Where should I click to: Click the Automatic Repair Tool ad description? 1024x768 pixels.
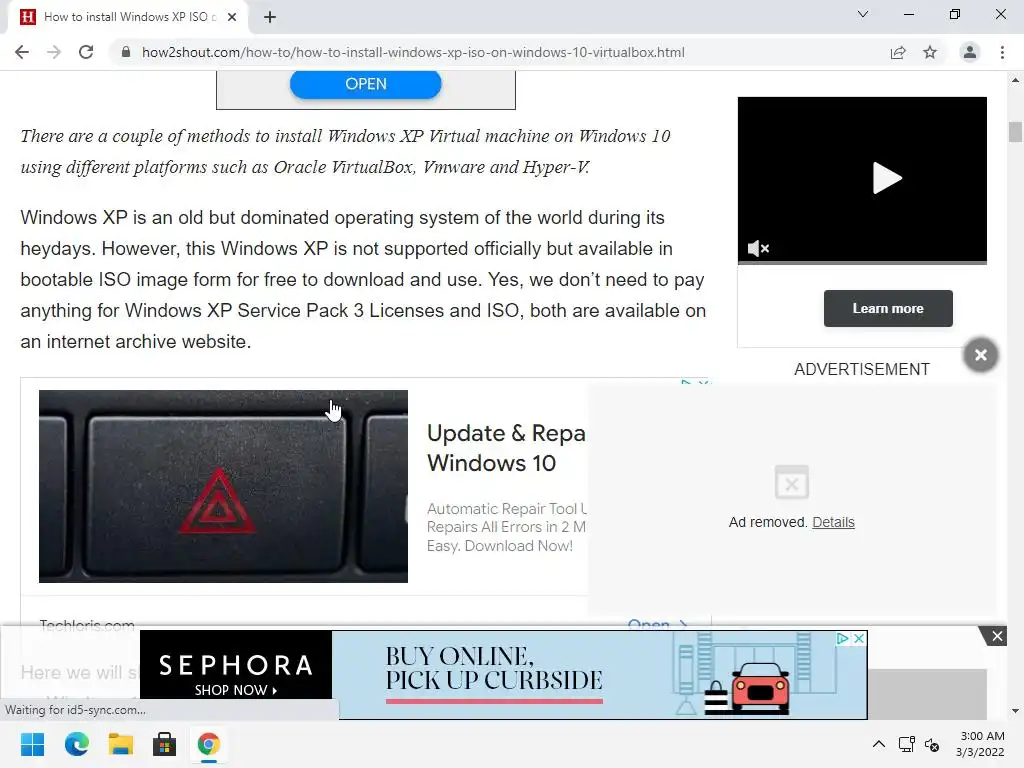click(507, 527)
